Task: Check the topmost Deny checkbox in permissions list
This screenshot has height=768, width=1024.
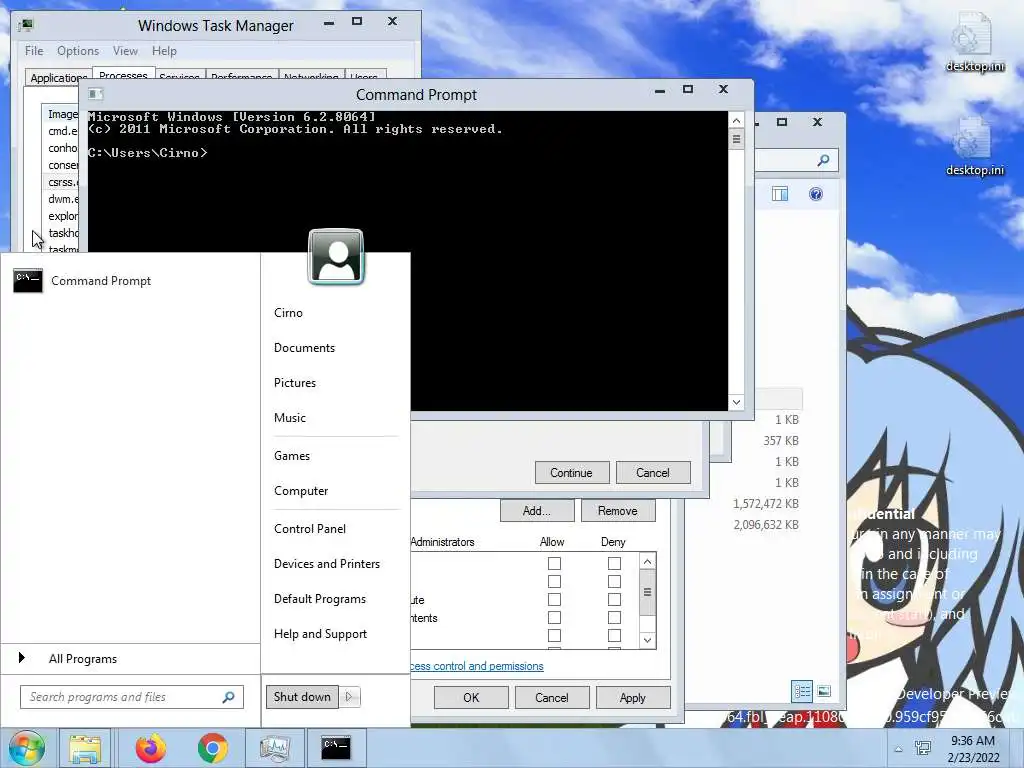Action: (x=615, y=563)
